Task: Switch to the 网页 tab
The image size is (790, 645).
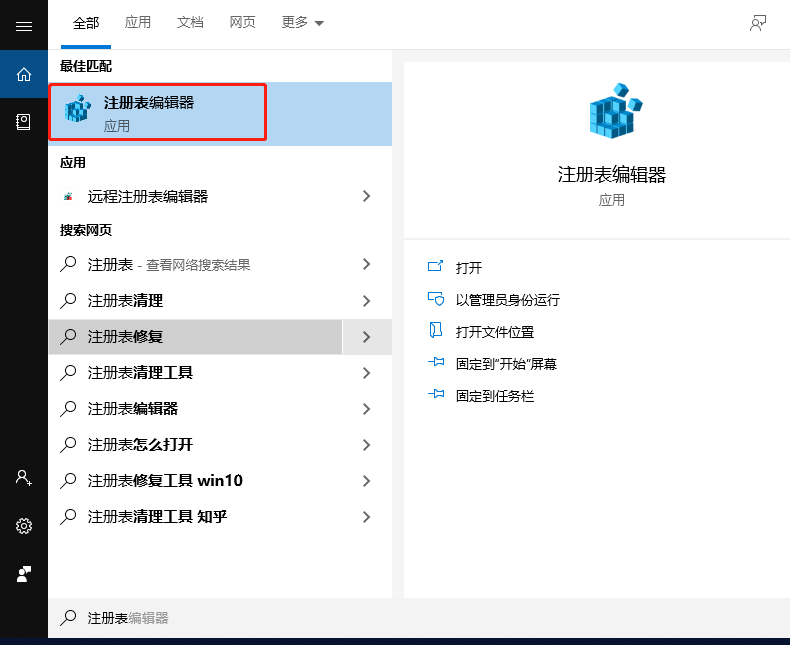Action: click(x=242, y=23)
